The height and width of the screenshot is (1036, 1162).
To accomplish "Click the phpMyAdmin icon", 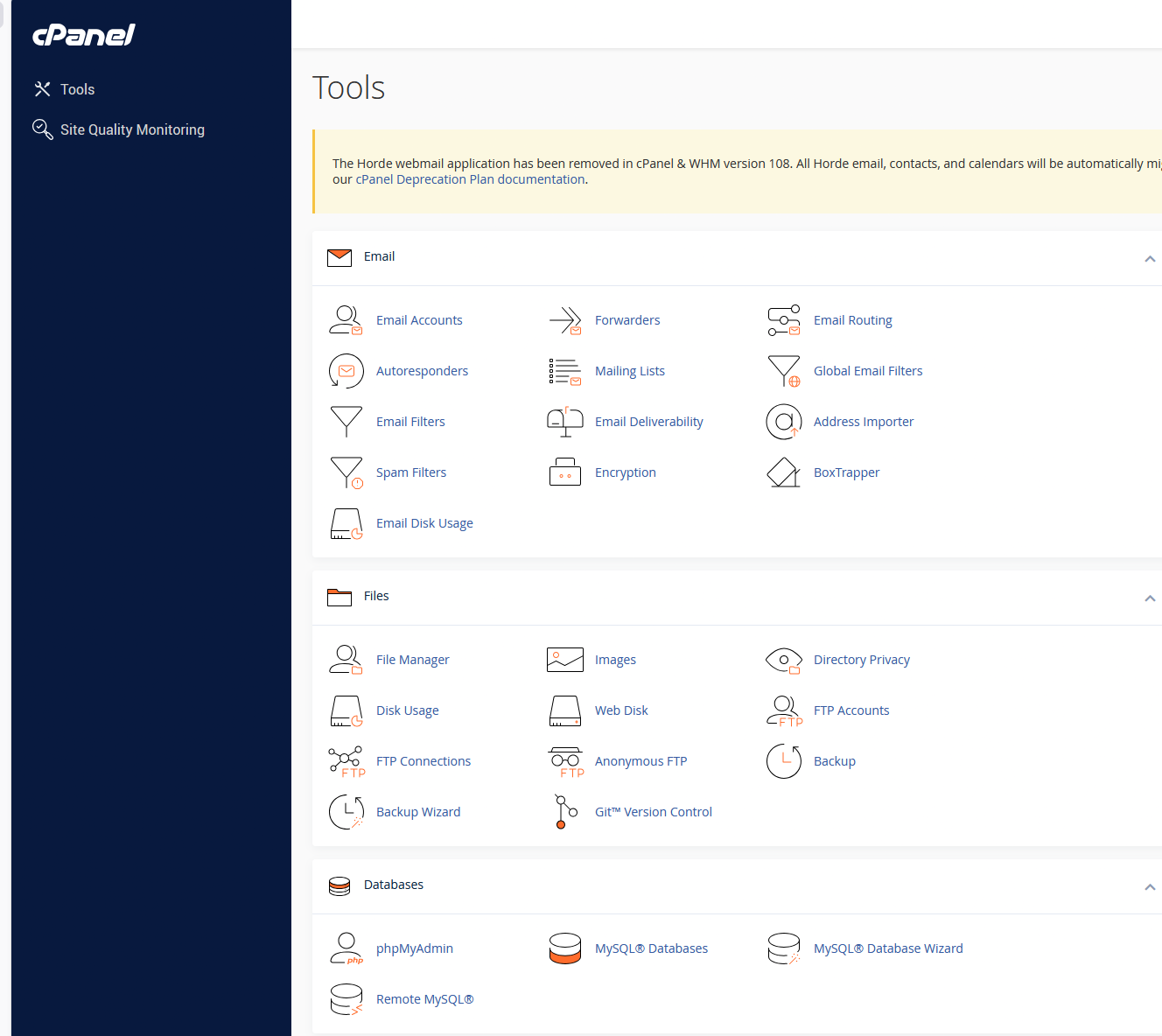I will click(x=346, y=948).
